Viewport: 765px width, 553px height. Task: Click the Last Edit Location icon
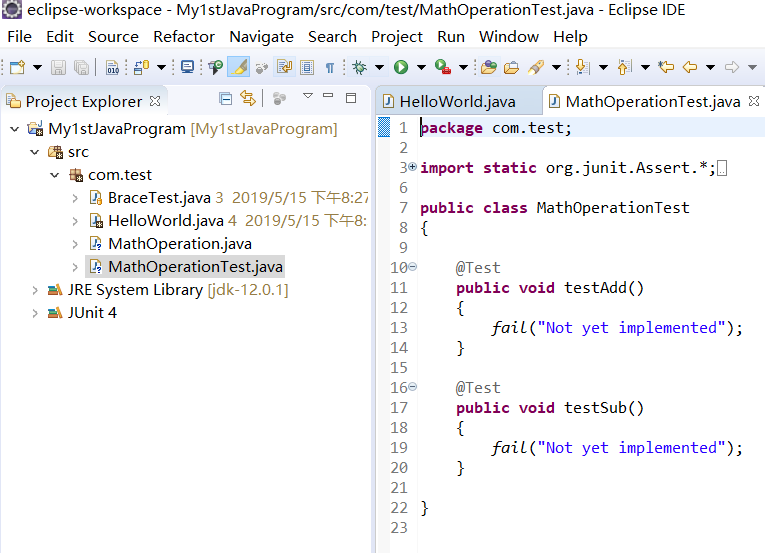click(666, 67)
